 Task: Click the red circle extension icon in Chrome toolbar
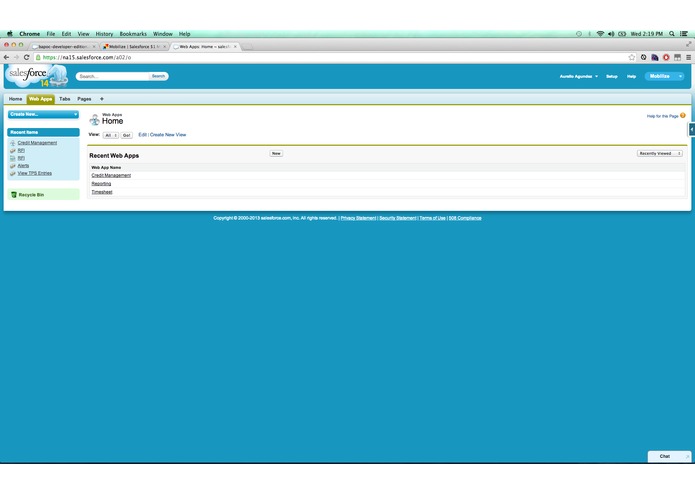[666, 57]
